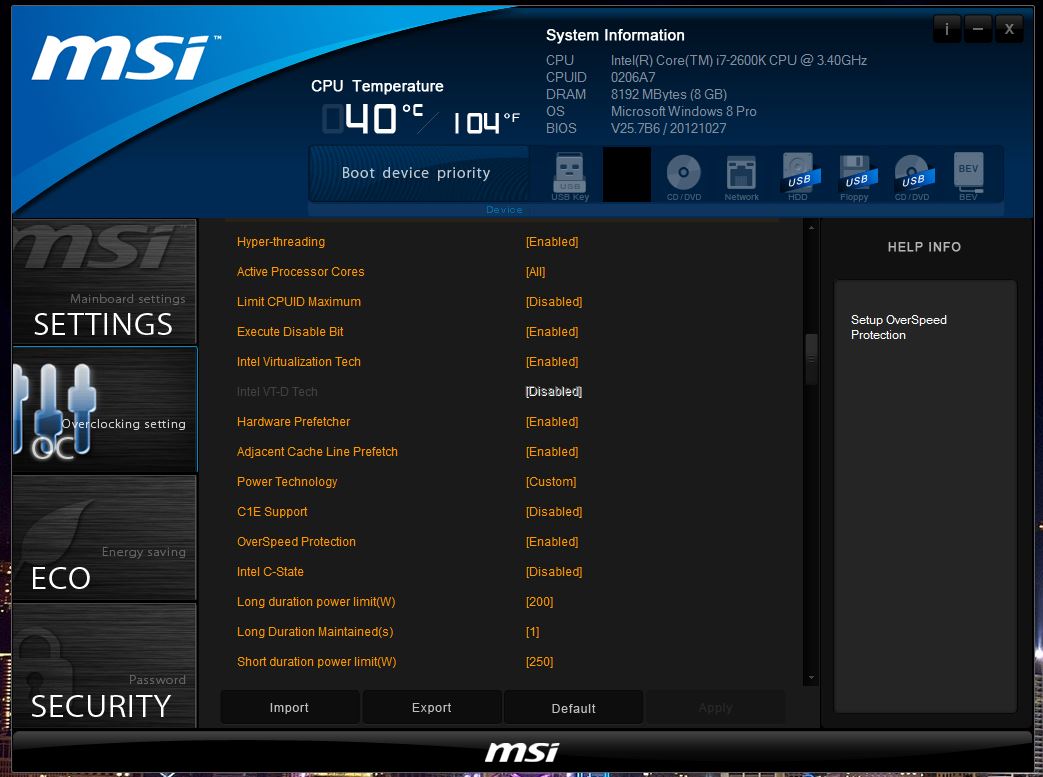This screenshot has height=777, width=1043.
Task: Select the Power Technology label
Action: [x=287, y=481]
